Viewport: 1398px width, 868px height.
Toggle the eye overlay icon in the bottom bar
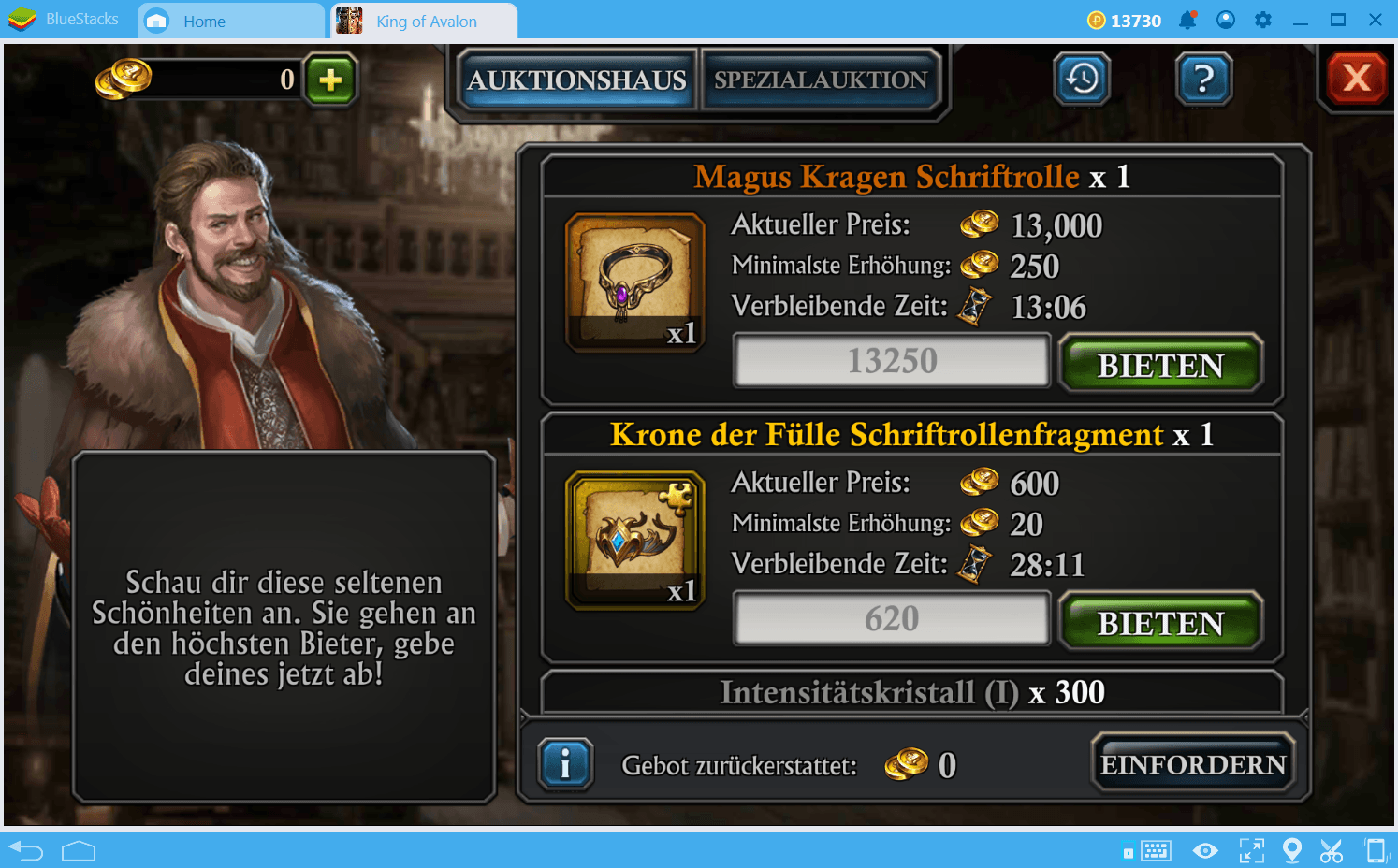(x=1205, y=851)
